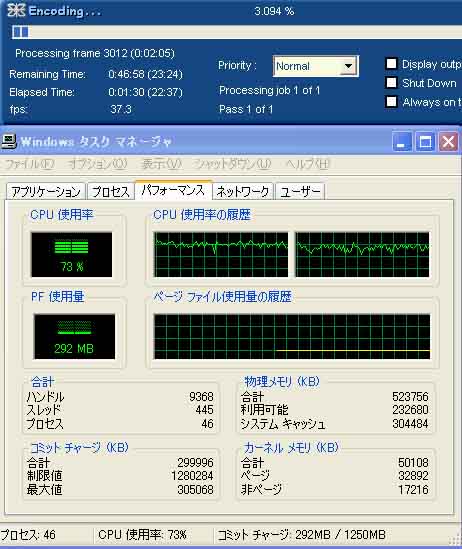Viewport: 462px width, 549px height.
Task: Click the page file usage history graph
Action: 292,336
